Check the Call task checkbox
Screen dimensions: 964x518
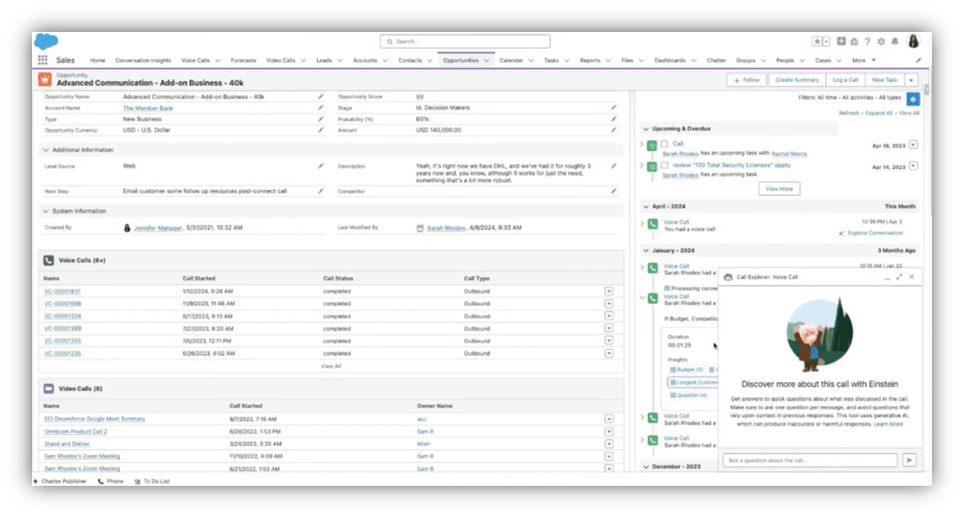pyautogui.click(x=665, y=144)
